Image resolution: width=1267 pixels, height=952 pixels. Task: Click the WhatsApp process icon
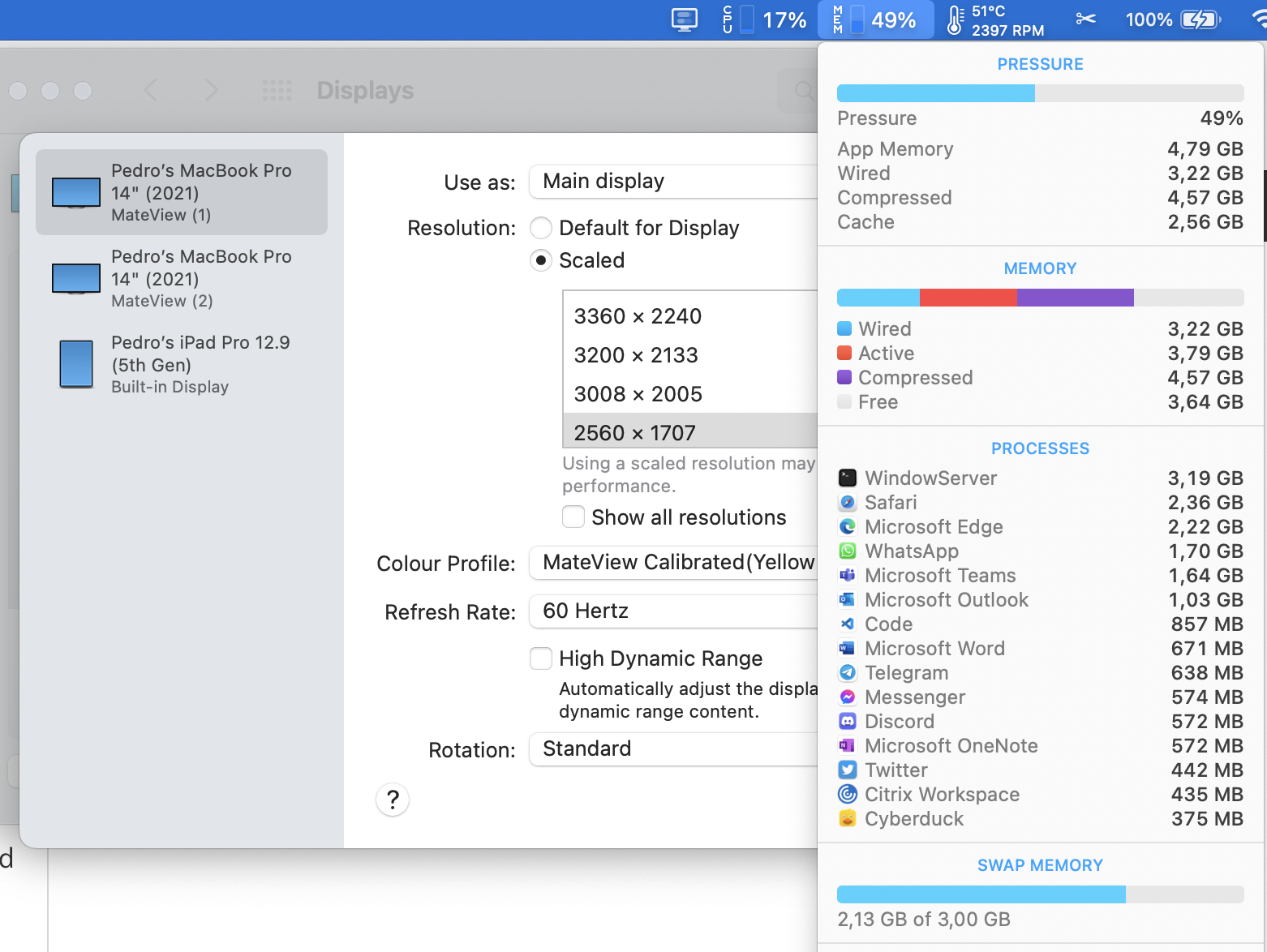pyautogui.click(x=848, y=551)
